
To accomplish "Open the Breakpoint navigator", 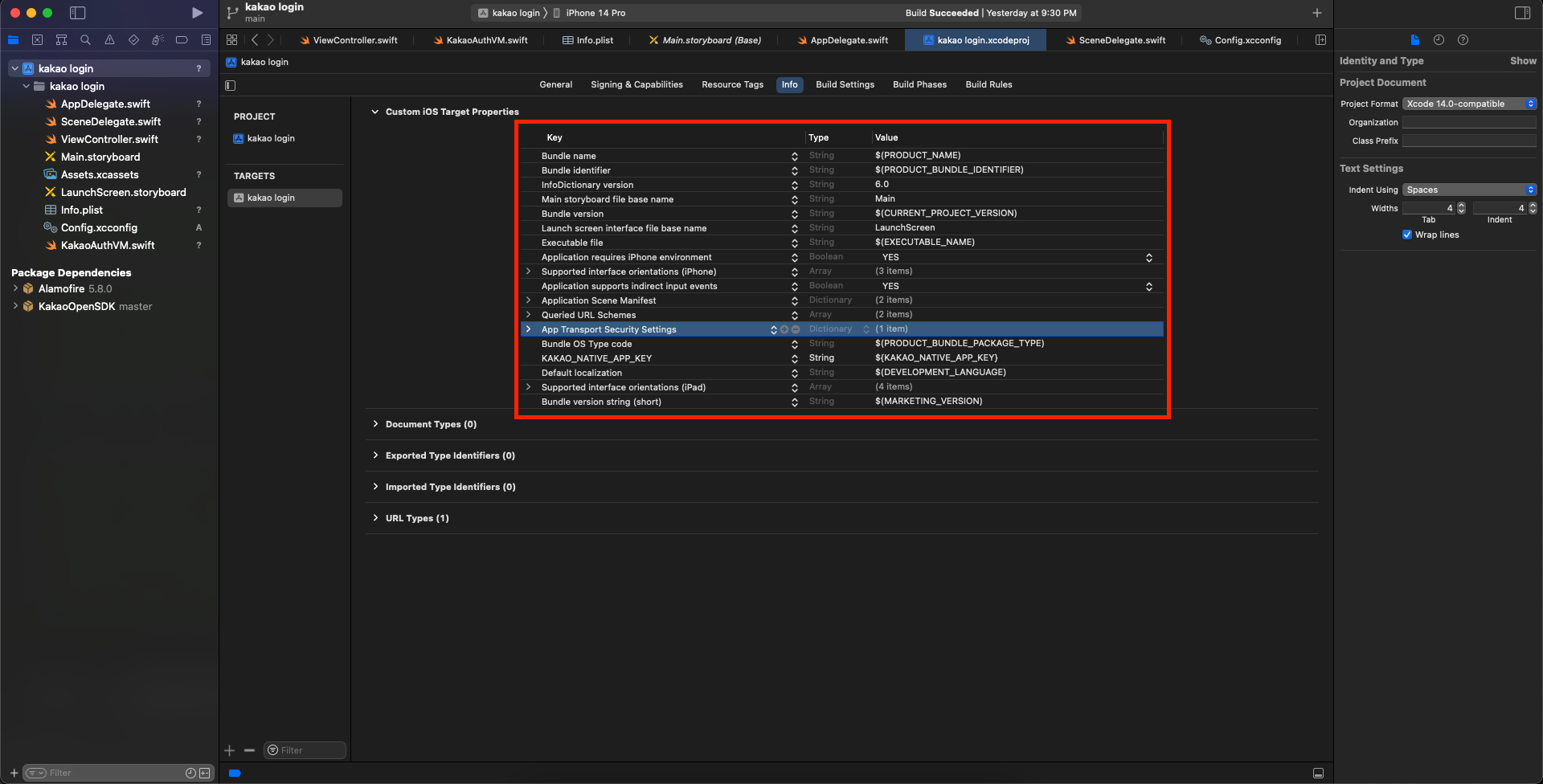I will (x=182, y=40).
